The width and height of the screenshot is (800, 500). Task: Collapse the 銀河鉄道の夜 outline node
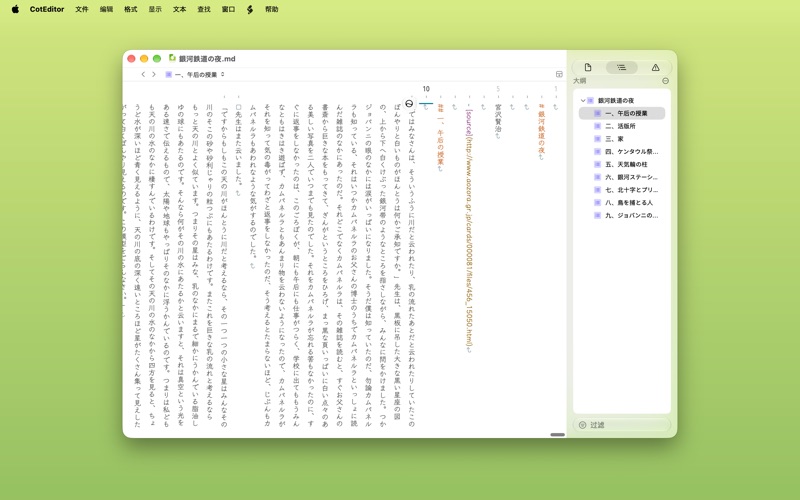point(583,101)
